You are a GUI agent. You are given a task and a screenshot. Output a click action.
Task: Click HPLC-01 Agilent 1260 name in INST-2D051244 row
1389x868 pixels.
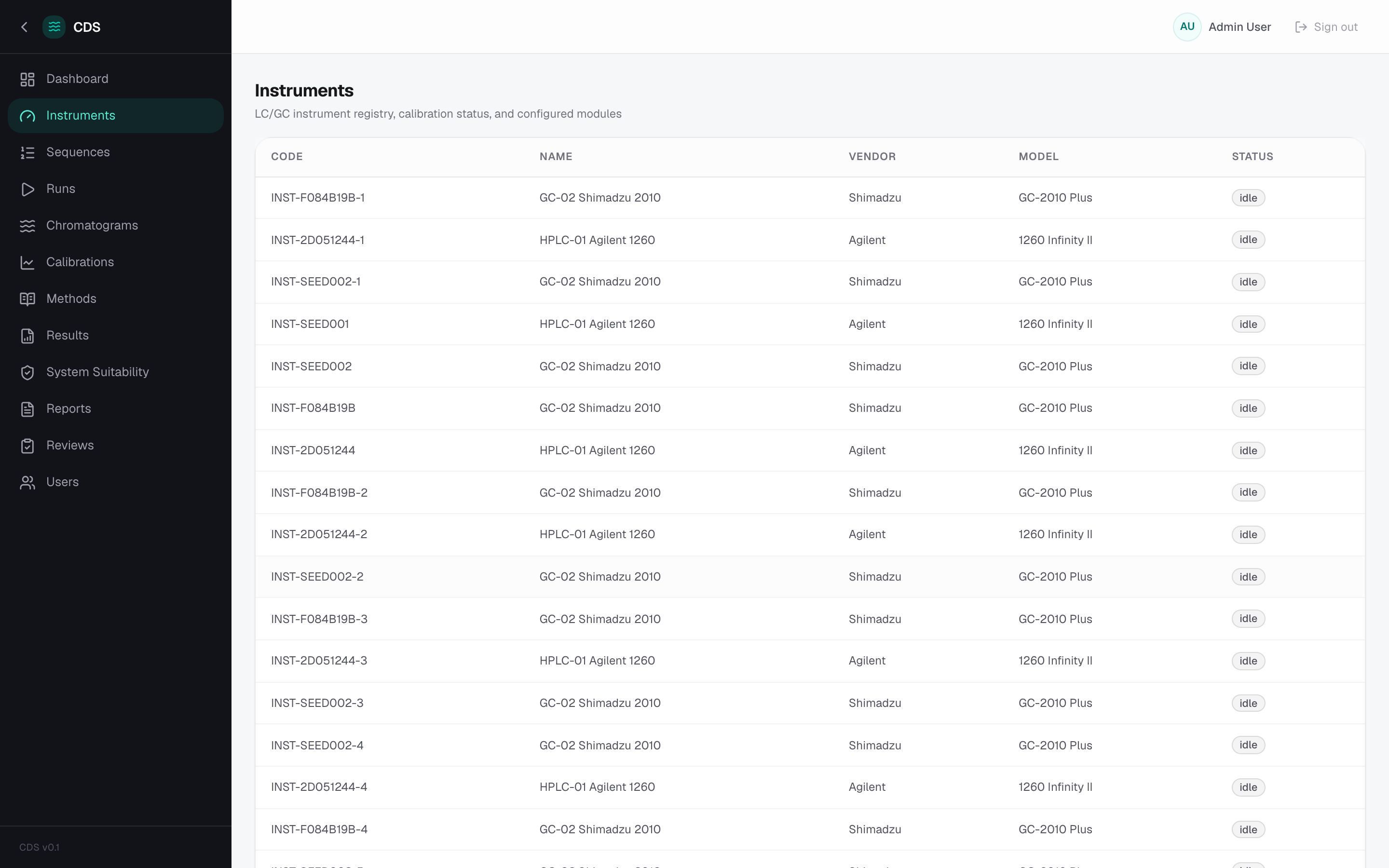tap(597, 451)
